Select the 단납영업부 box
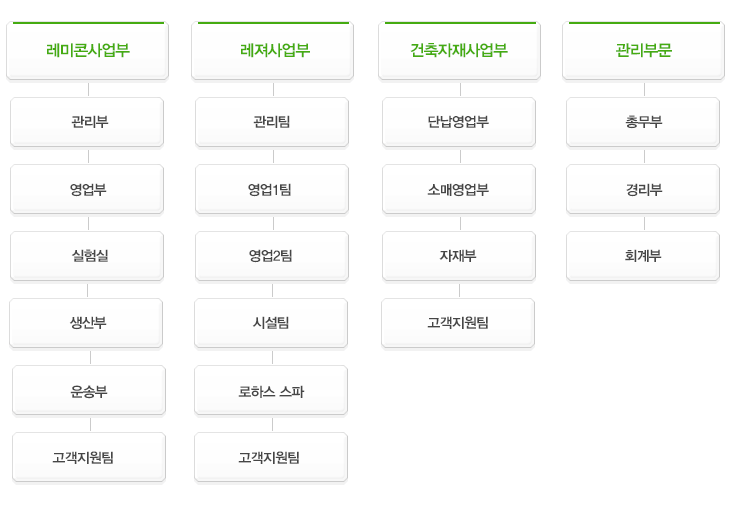The image size is (730, 506). pos(459,122)
